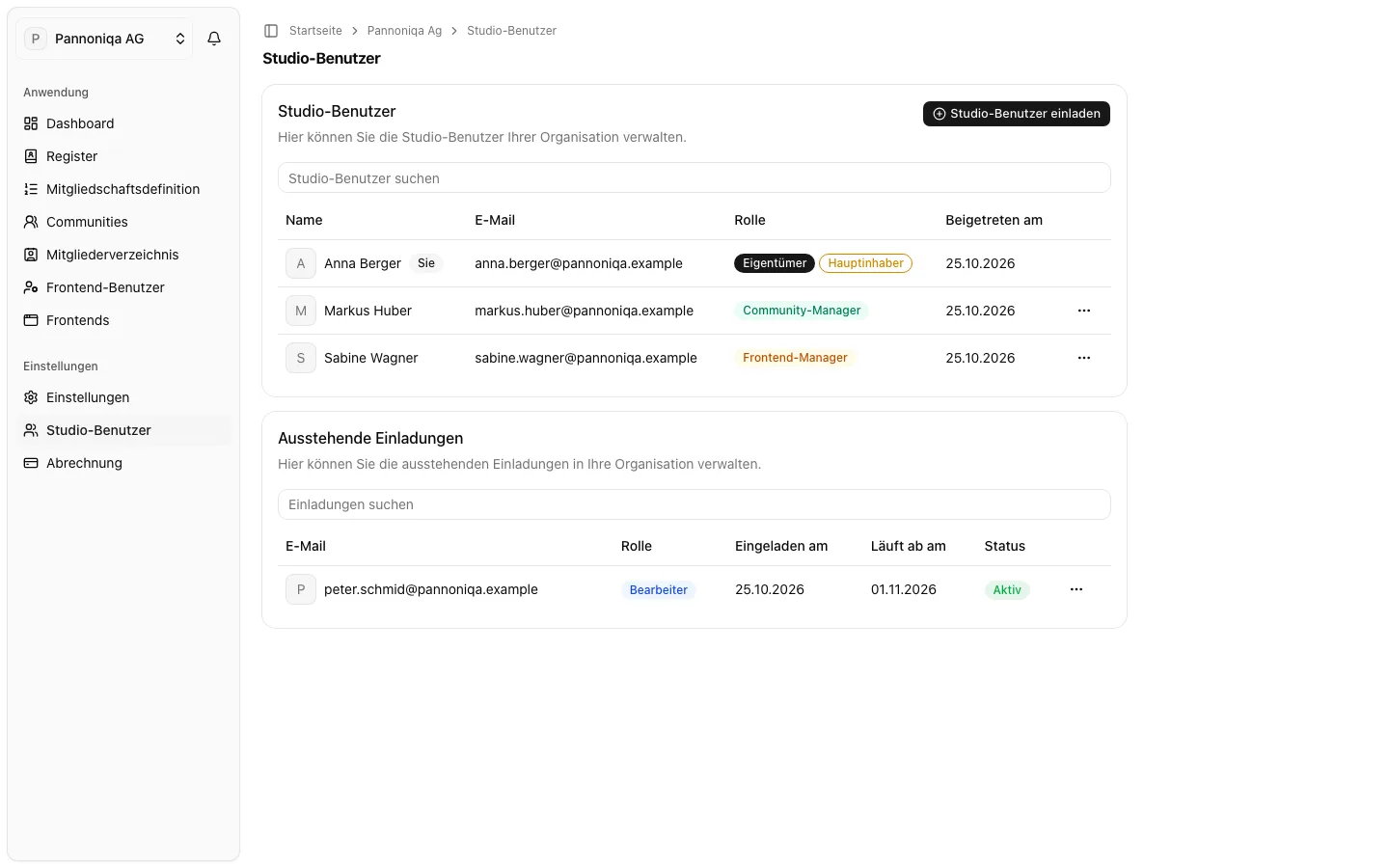This screenshot has width=1389, height=868.
Task: Go to Communities in the sidebar
Action: coord(123,222)
